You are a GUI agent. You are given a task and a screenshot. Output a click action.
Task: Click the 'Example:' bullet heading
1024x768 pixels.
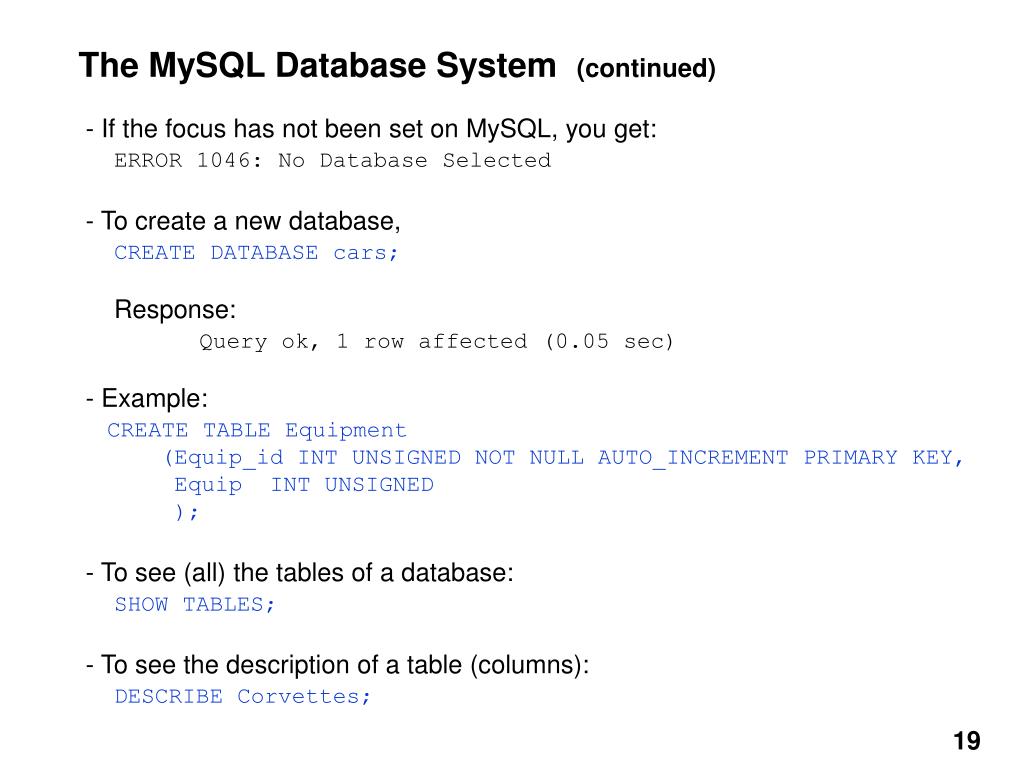pos(147,398)
